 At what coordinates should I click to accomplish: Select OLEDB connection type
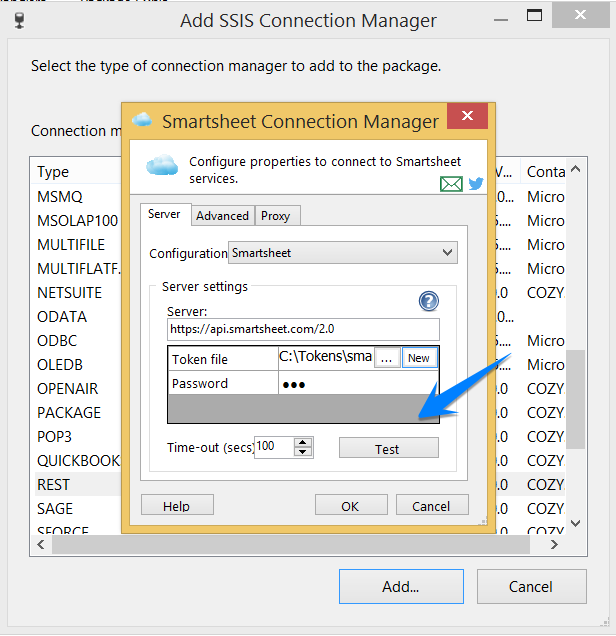point(60,364)
